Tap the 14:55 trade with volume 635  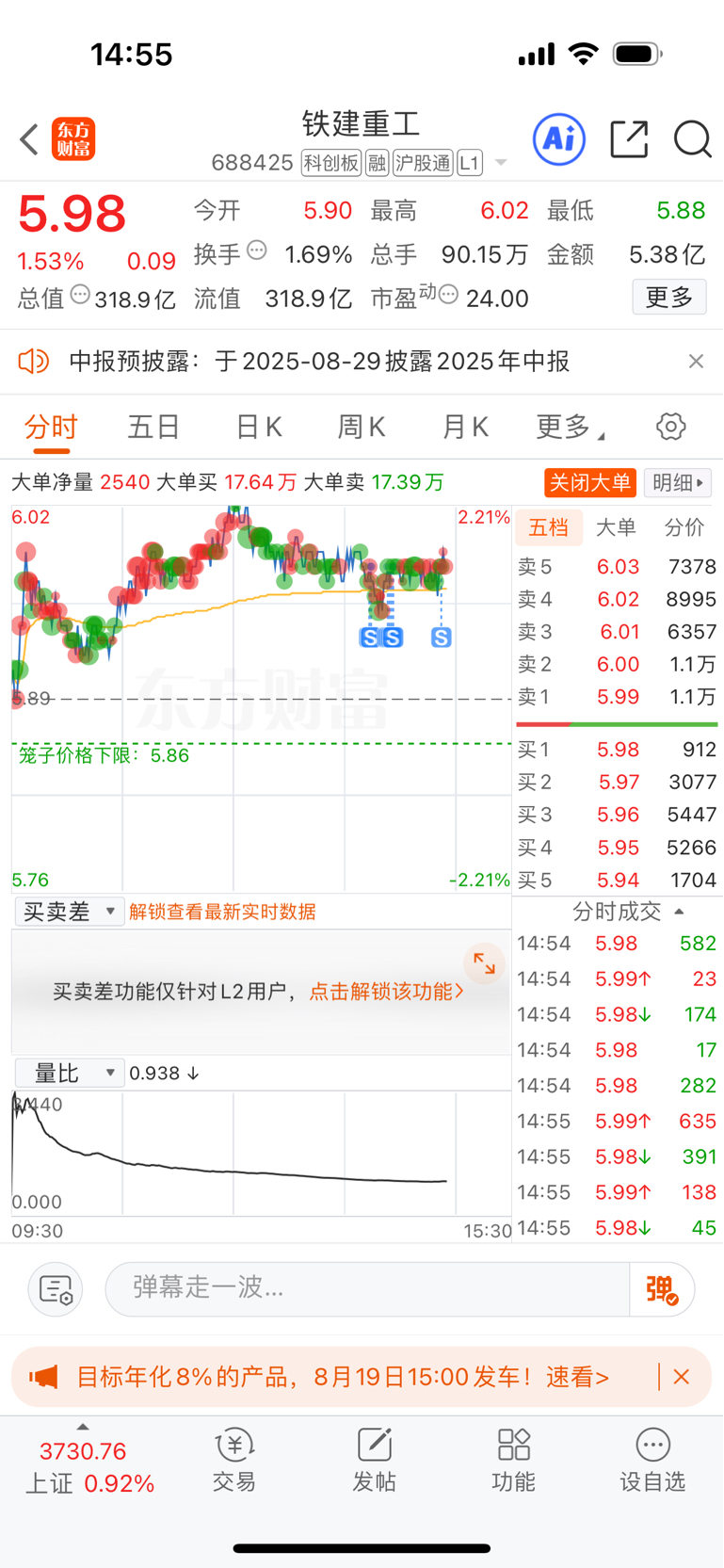coord(617,1121)
